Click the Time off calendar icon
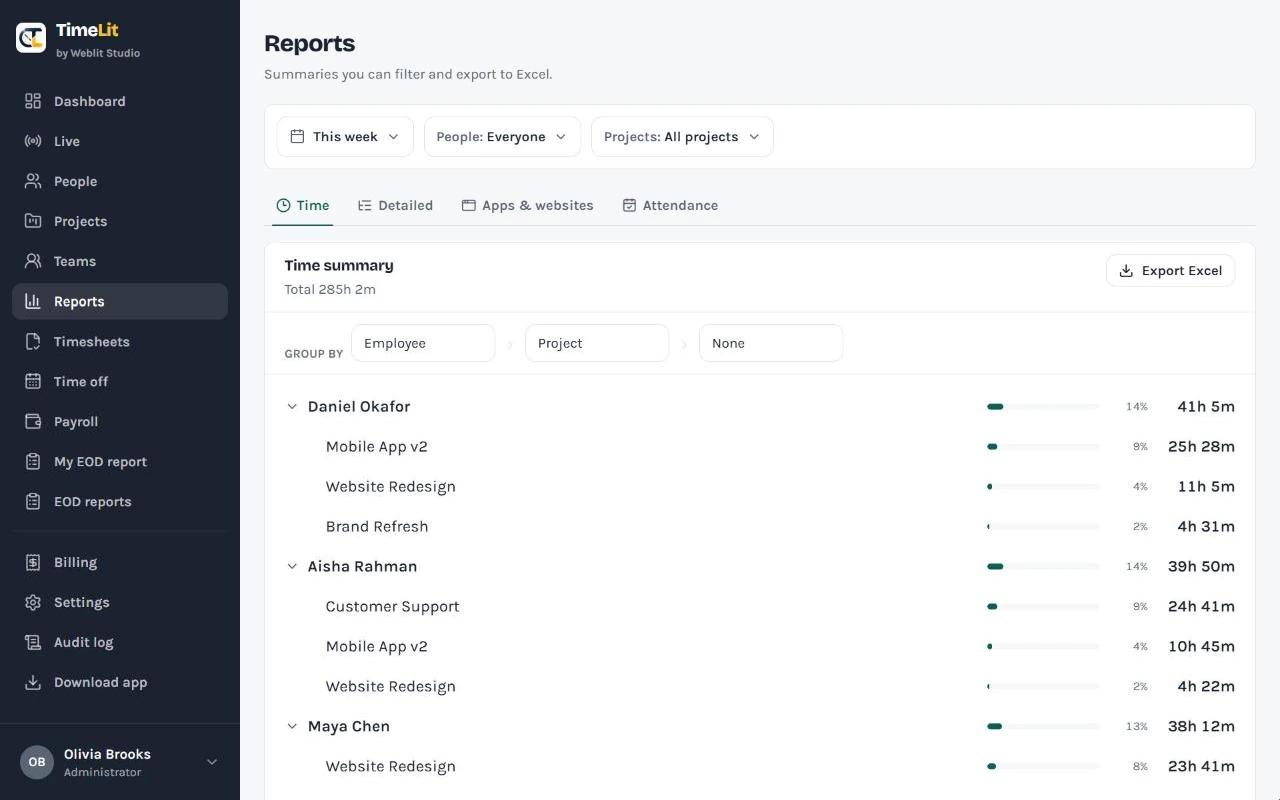Screen dimensions: 1280x800 (33, 381)
